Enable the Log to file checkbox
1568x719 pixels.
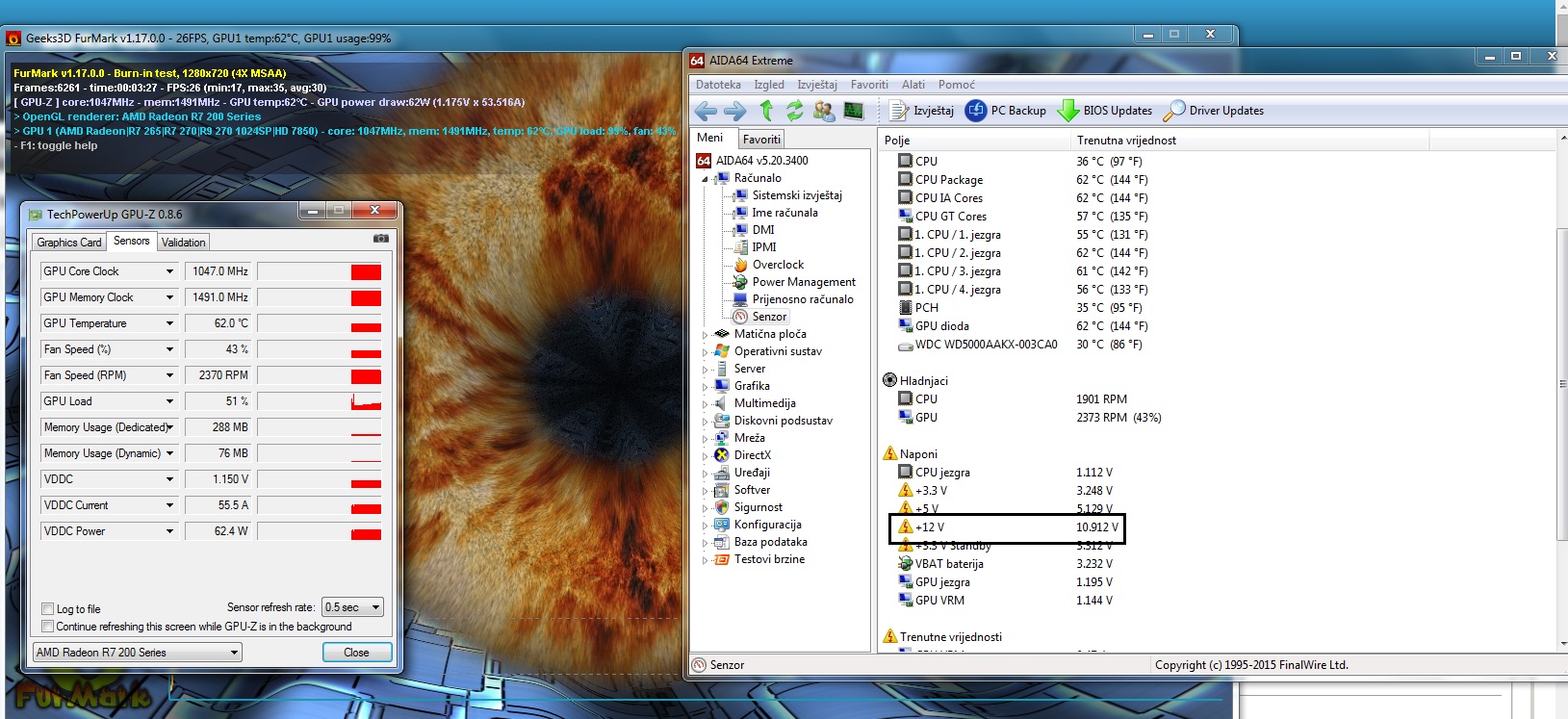pos(48,608)
